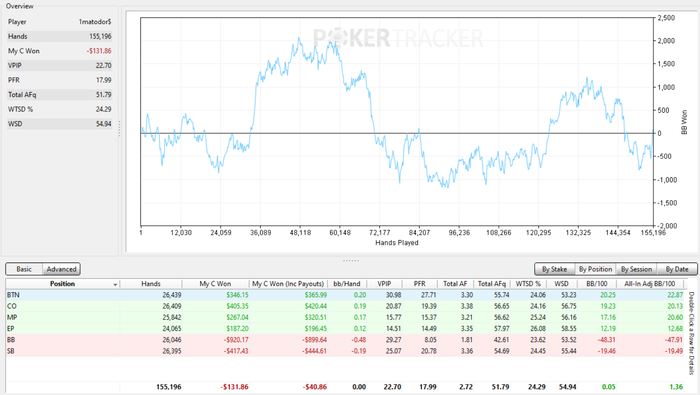Click WTSD % 24.29 overview row

point(59,109)
